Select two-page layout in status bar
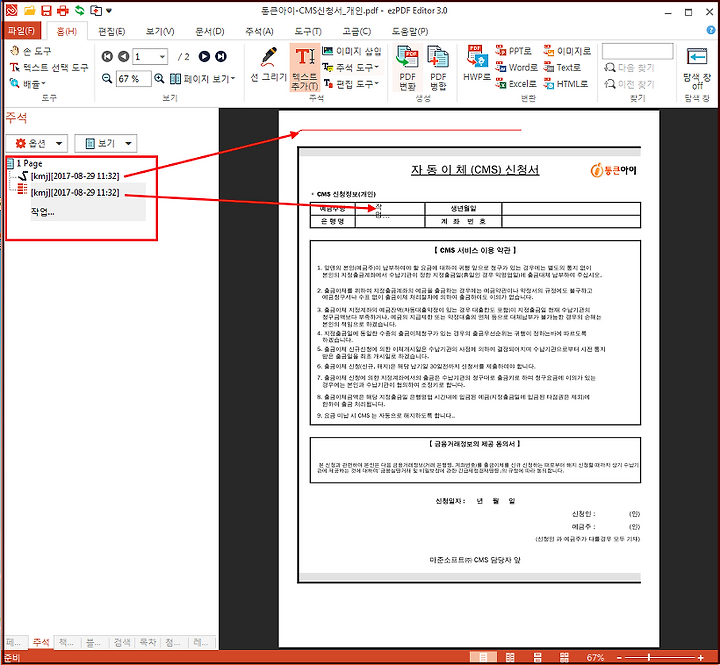The height and width of the screenshot is (665, 720). pyautogui.click(x=509, y=657)
